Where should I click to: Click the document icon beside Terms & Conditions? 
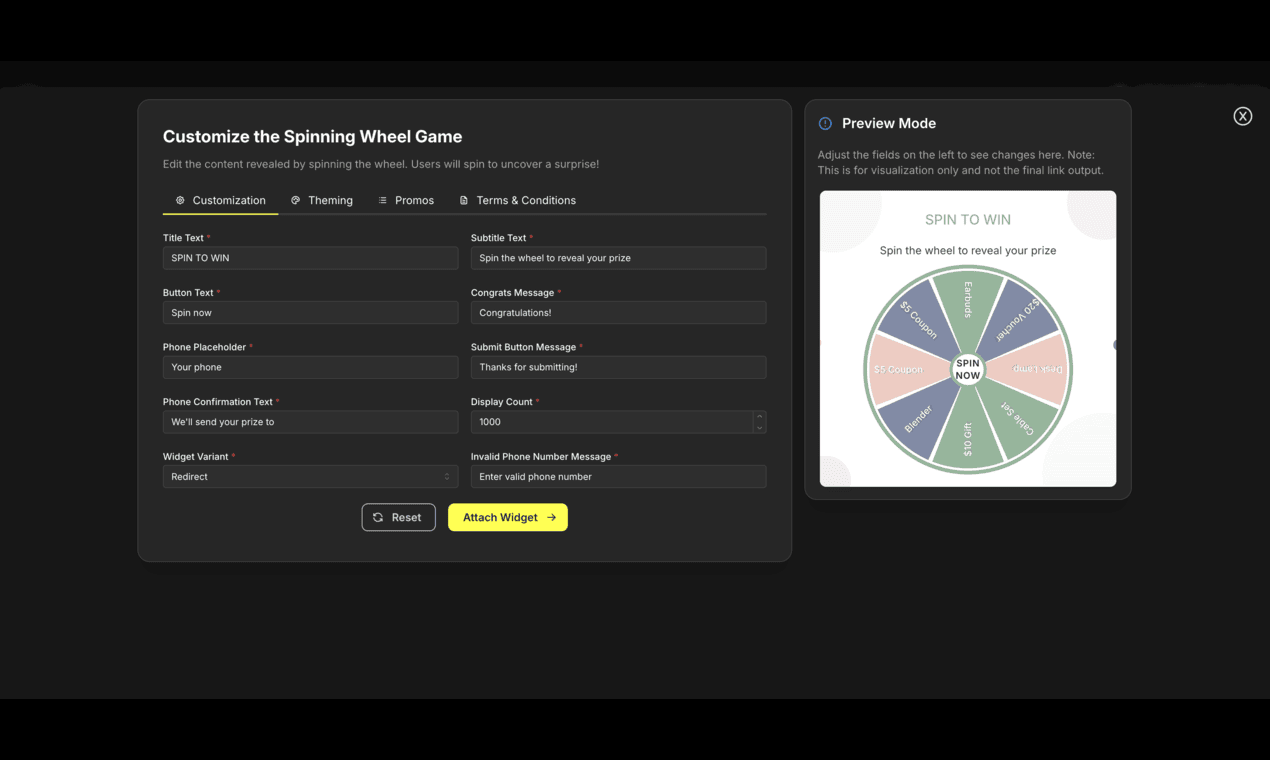463,200
